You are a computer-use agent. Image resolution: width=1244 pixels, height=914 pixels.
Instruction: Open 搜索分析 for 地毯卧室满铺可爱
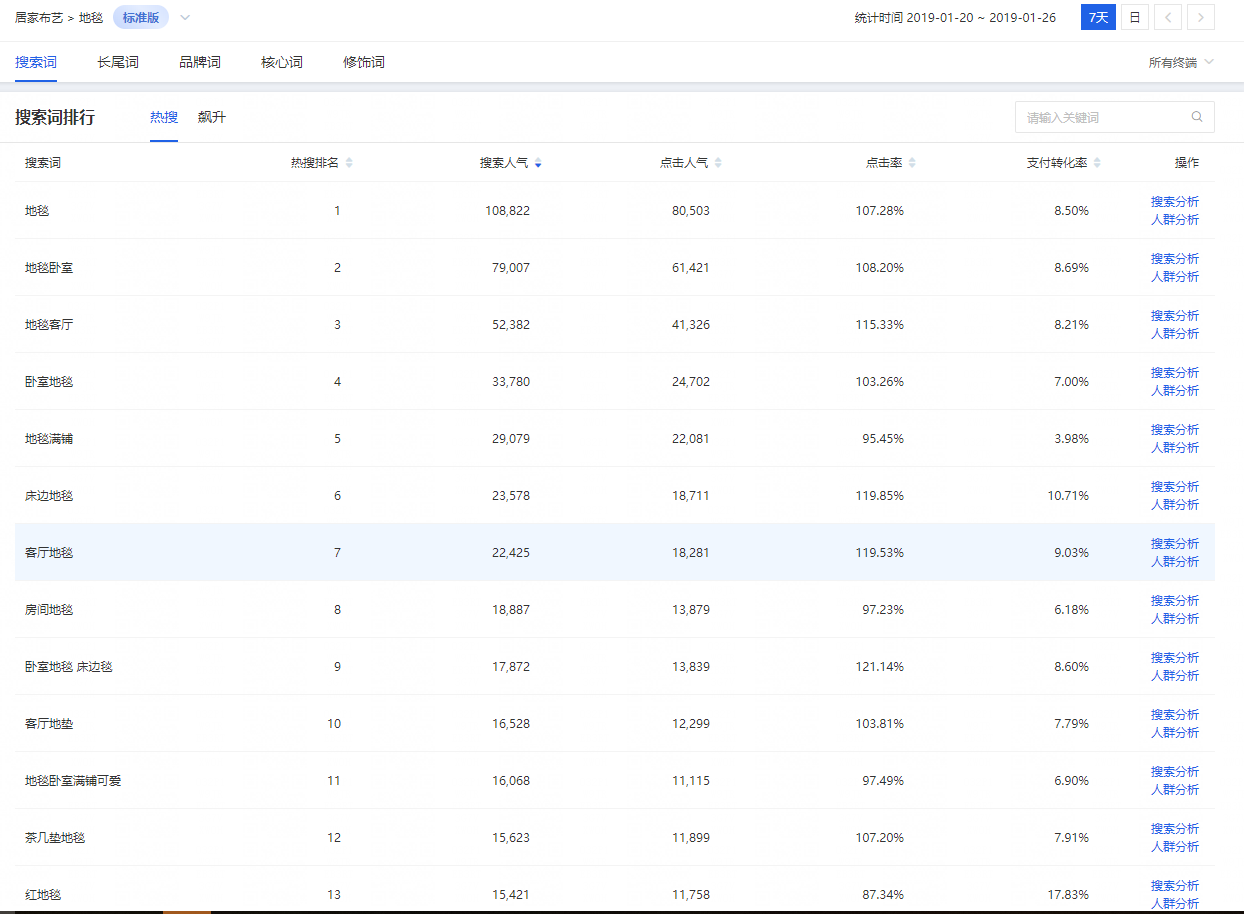[1175, 771]
